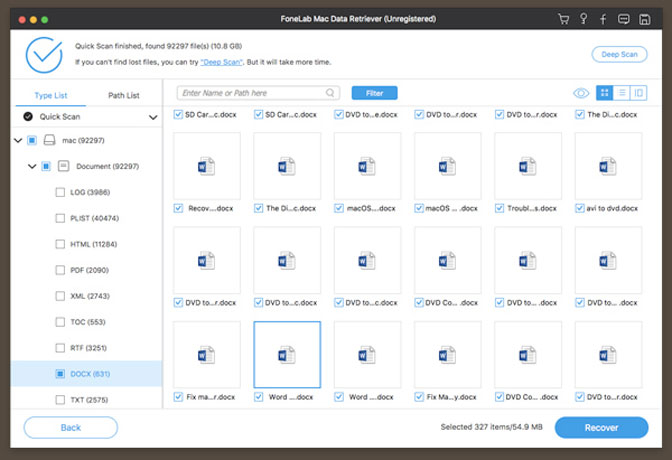Screen dimensions: 672x460
Task: Switch to list view
Action: coord(621,93)
